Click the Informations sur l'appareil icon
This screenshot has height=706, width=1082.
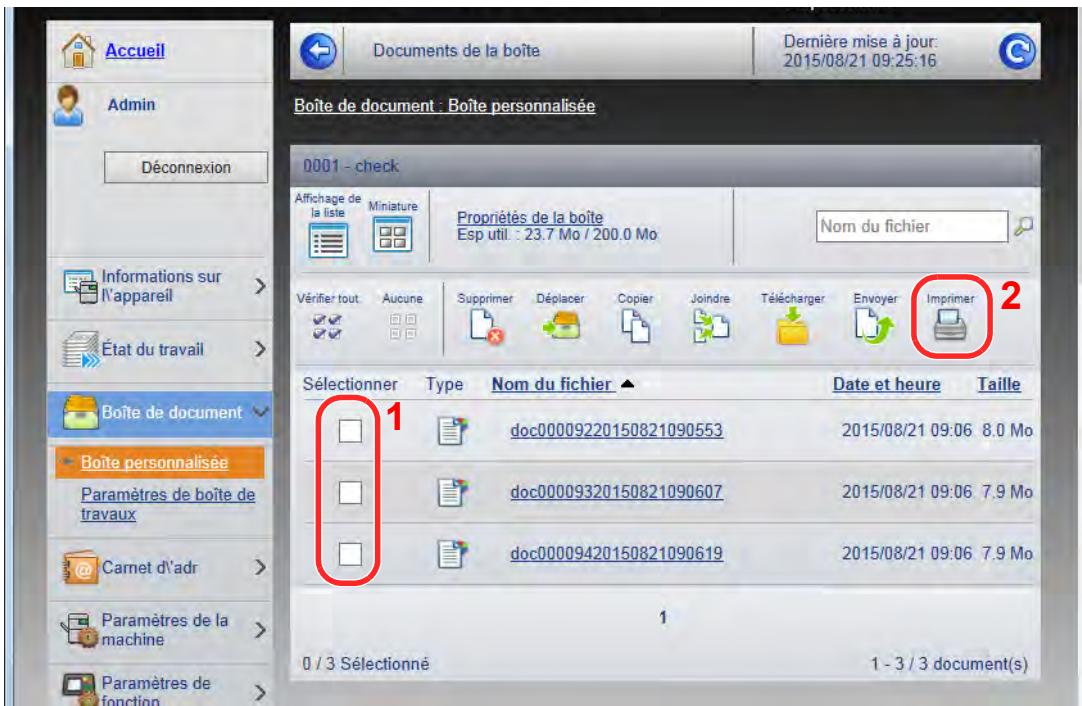(x=81, y=286)
